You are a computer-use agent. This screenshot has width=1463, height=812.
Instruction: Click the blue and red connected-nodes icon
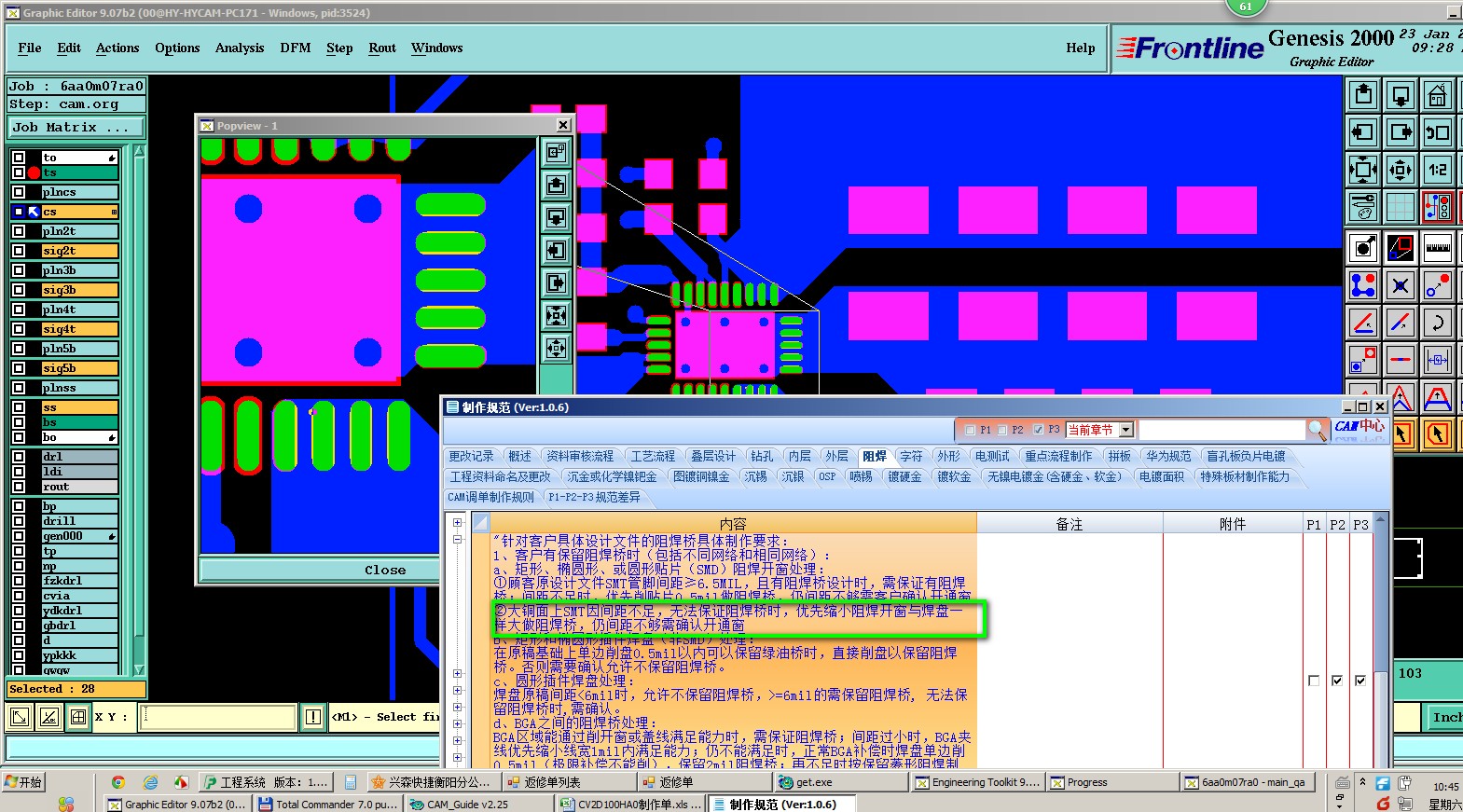(x=1363, y=285)
